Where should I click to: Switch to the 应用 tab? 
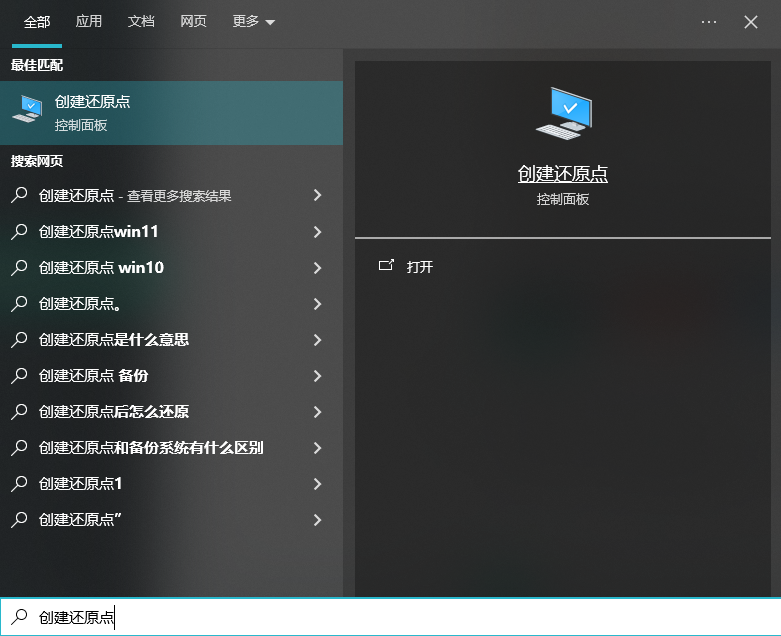pyautogui.click(x=89, y=22)
